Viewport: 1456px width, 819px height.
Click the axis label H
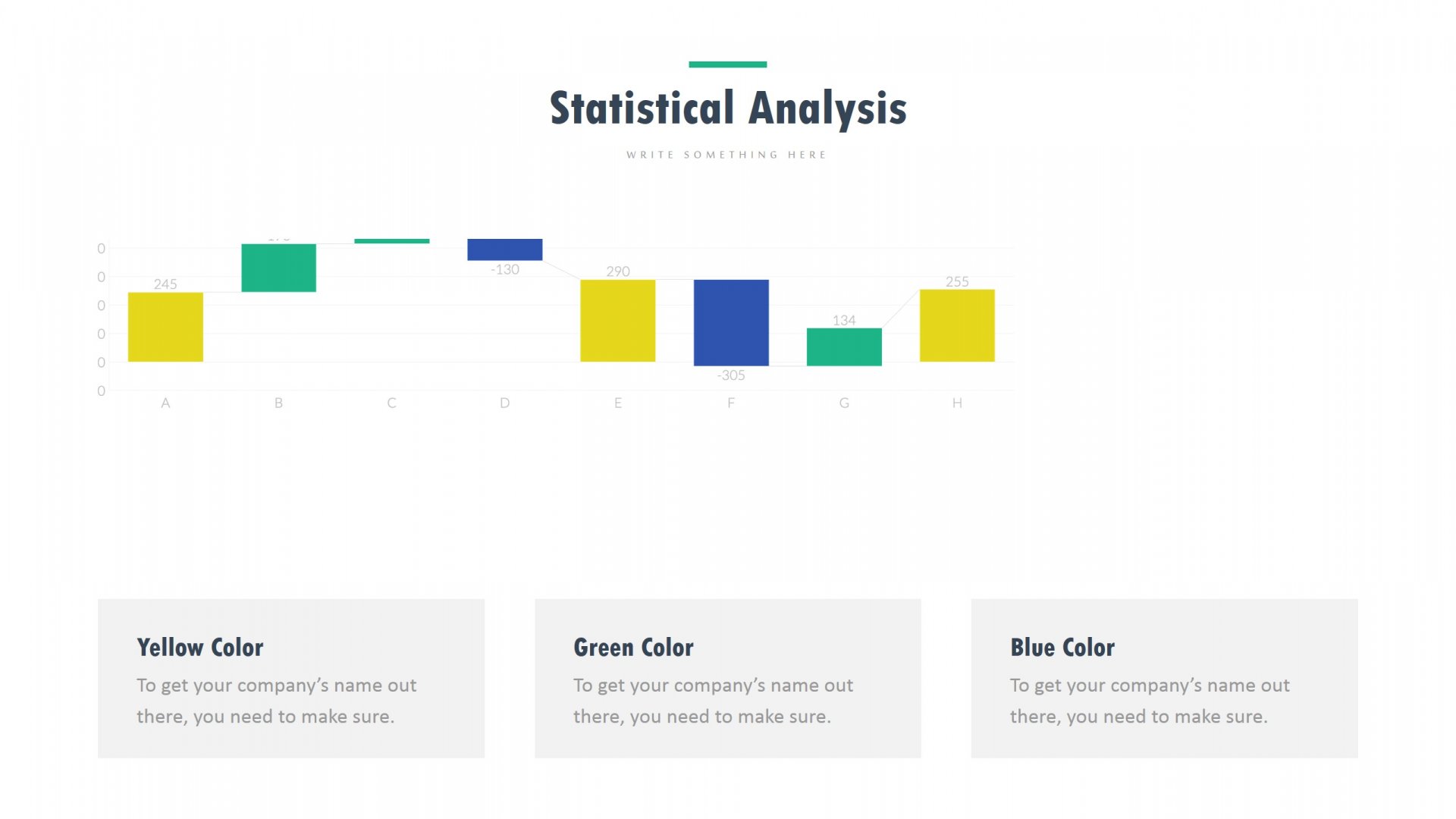pos(957,403)
